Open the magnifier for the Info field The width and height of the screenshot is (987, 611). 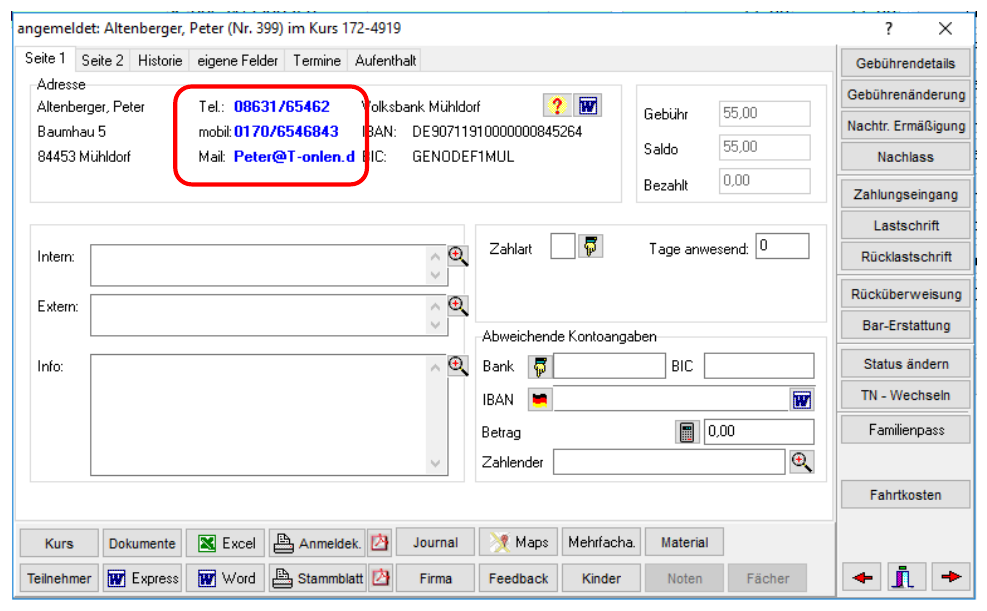pyautogui.click(x=458, y=366)
